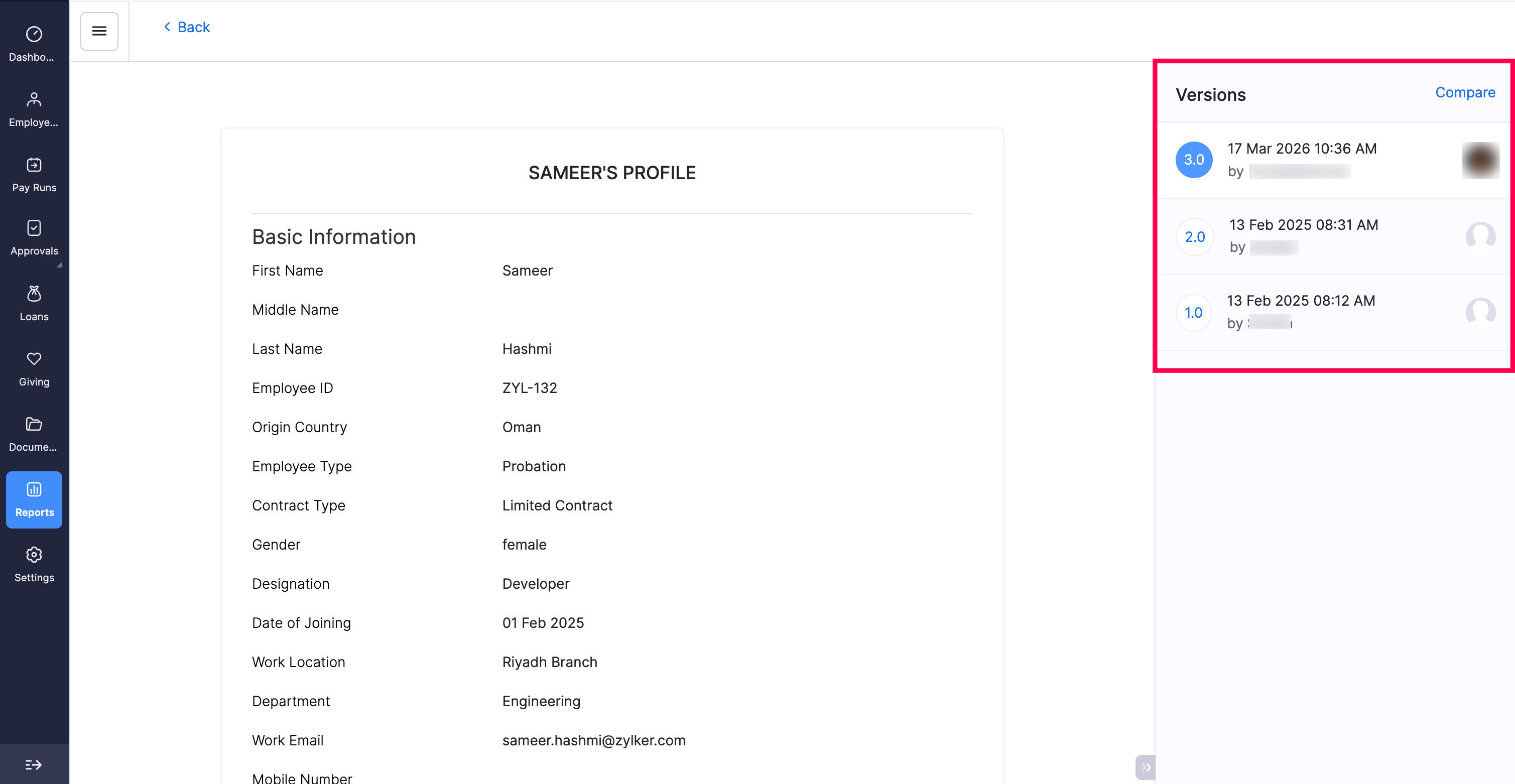Viewport: 1515px width, 784px height.
Task: Click the version 2.0 author avatar
Action: click(x=1480, y=236)
